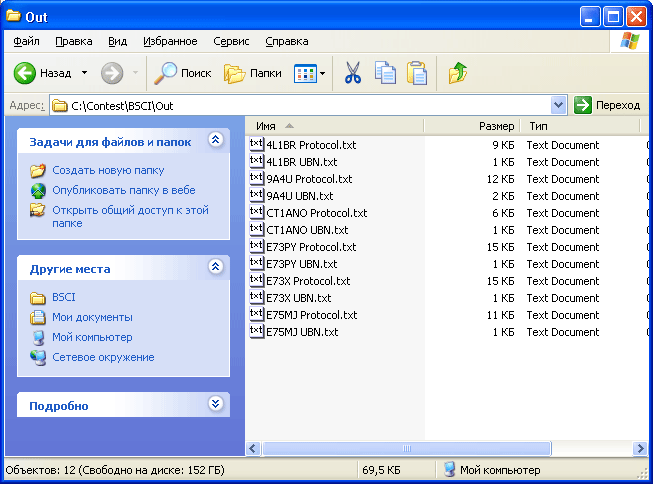Click the Views icon in toolbar
The image size is (653, 484).
pos(305,73)
